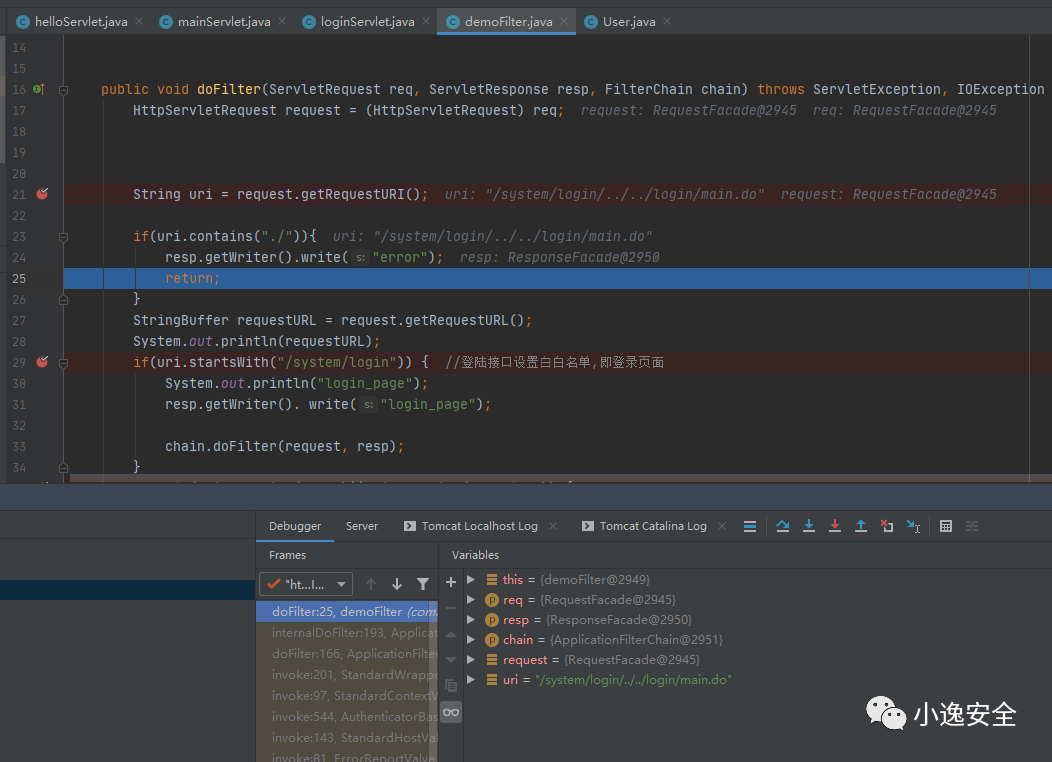Click the Step Out debug icon
Screen dimensions: 1052x762
pyautogui.click(x=861, y=527)
